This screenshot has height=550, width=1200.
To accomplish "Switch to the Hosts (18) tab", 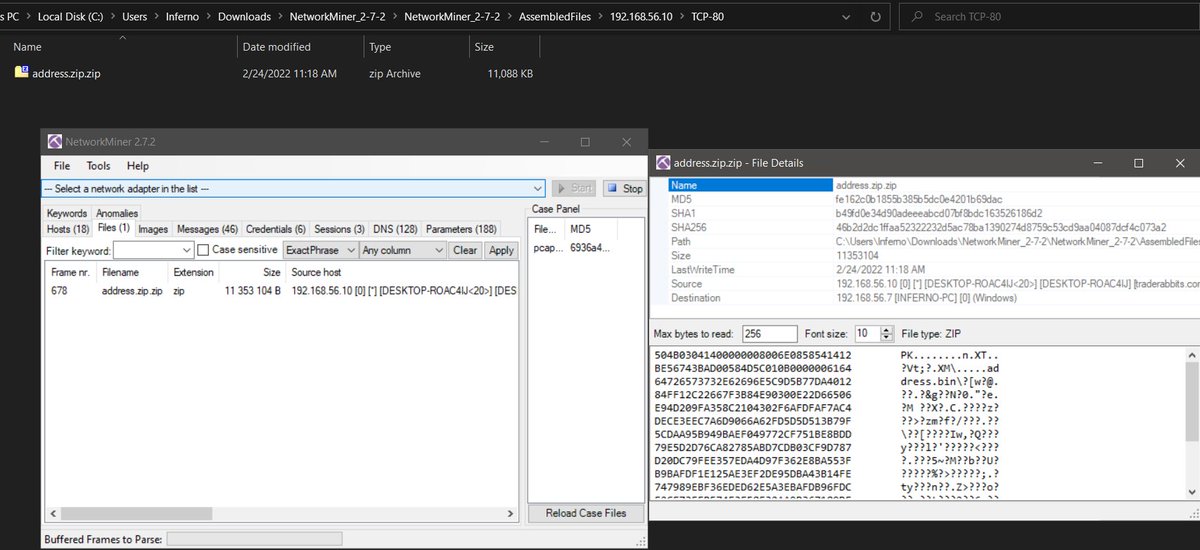I will (x=68, y=229).
